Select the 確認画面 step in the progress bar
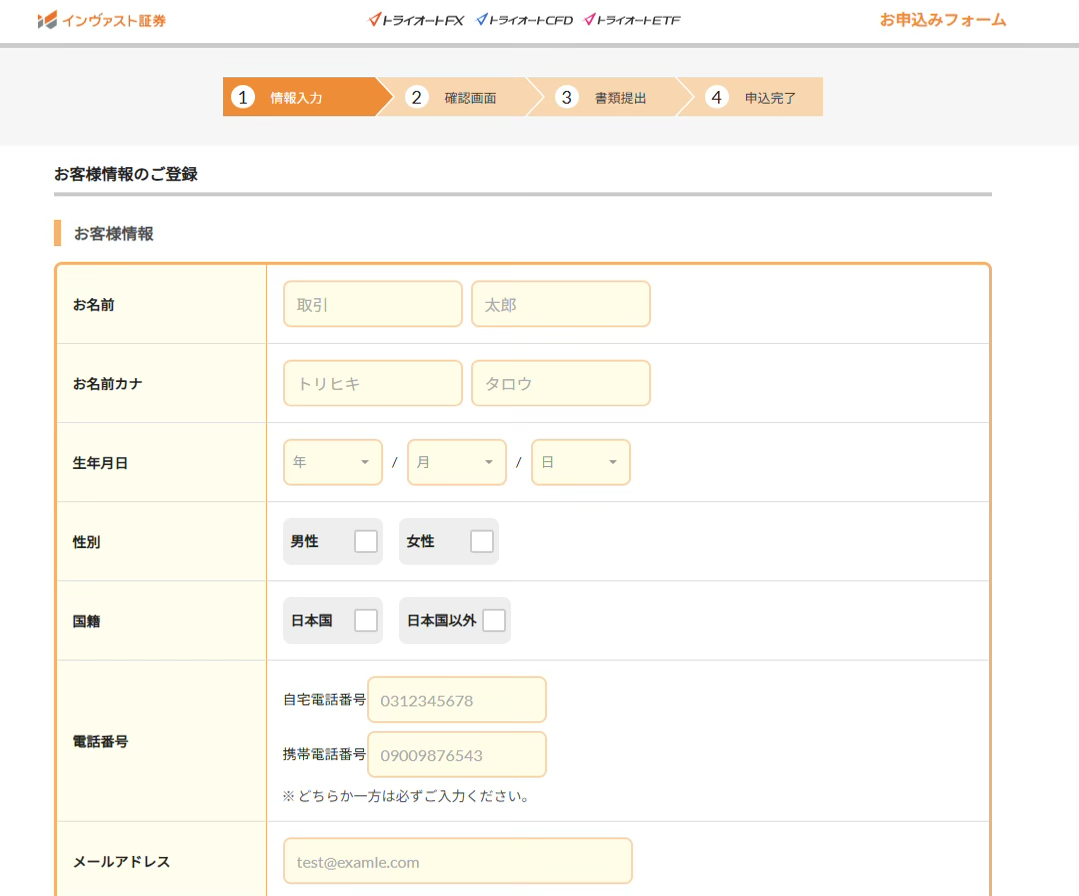 [x=460, y=97]
